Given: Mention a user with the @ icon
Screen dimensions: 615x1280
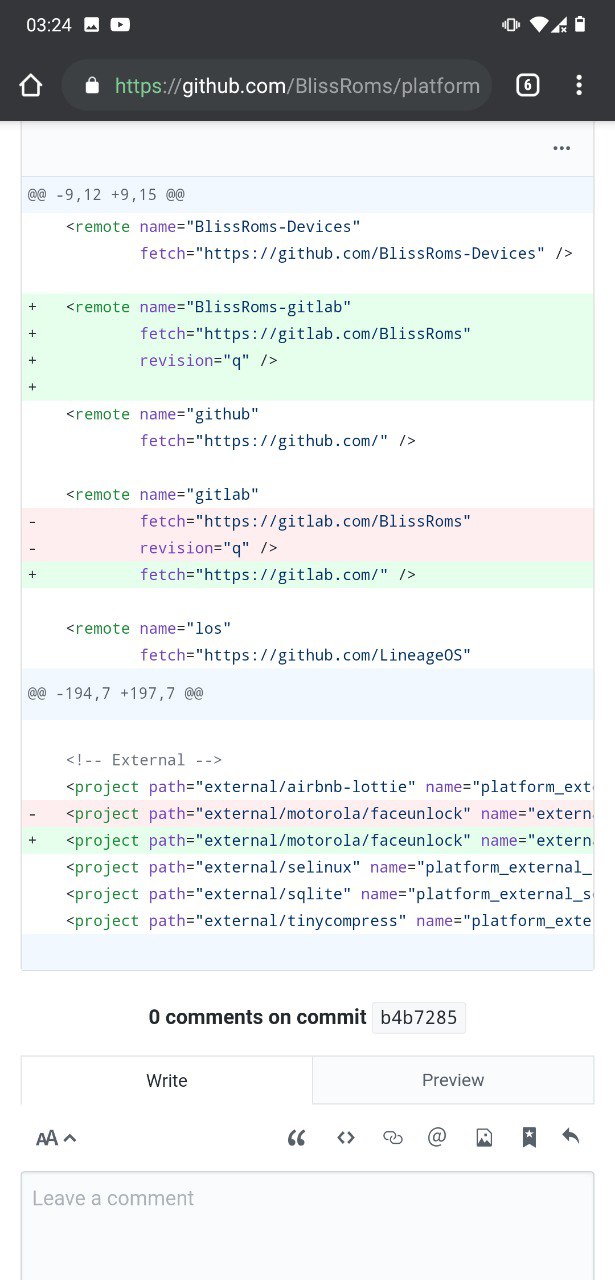Looking at the screenshot, I should 437,1137.
